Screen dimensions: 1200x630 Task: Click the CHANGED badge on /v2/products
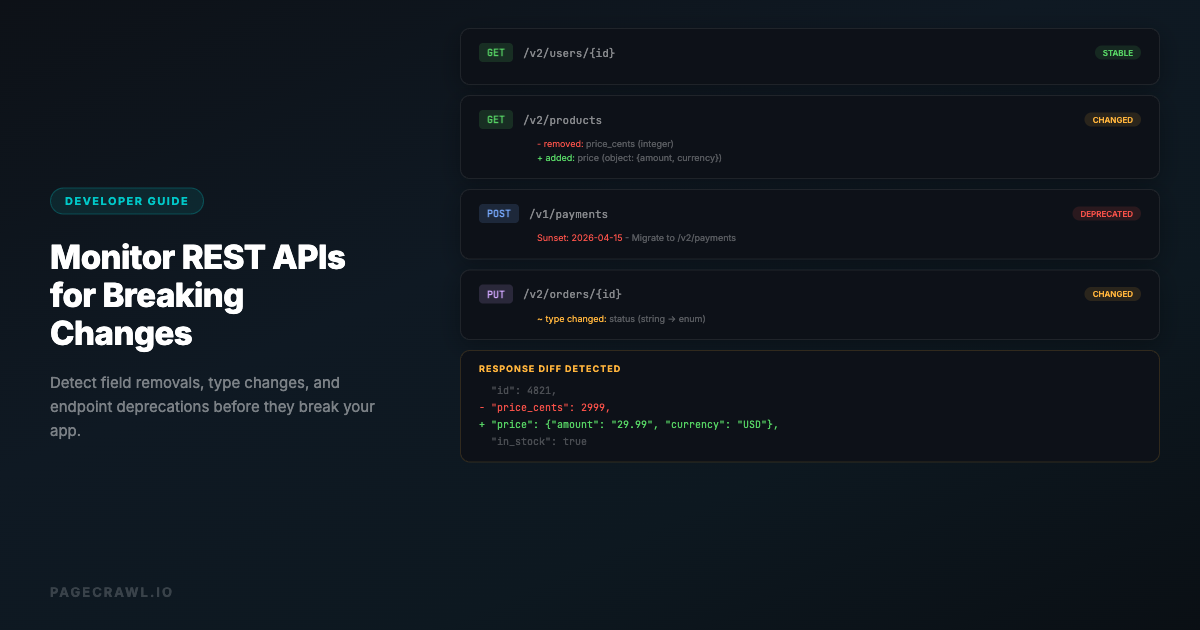pyautogui.click(x=1113, y=119)
